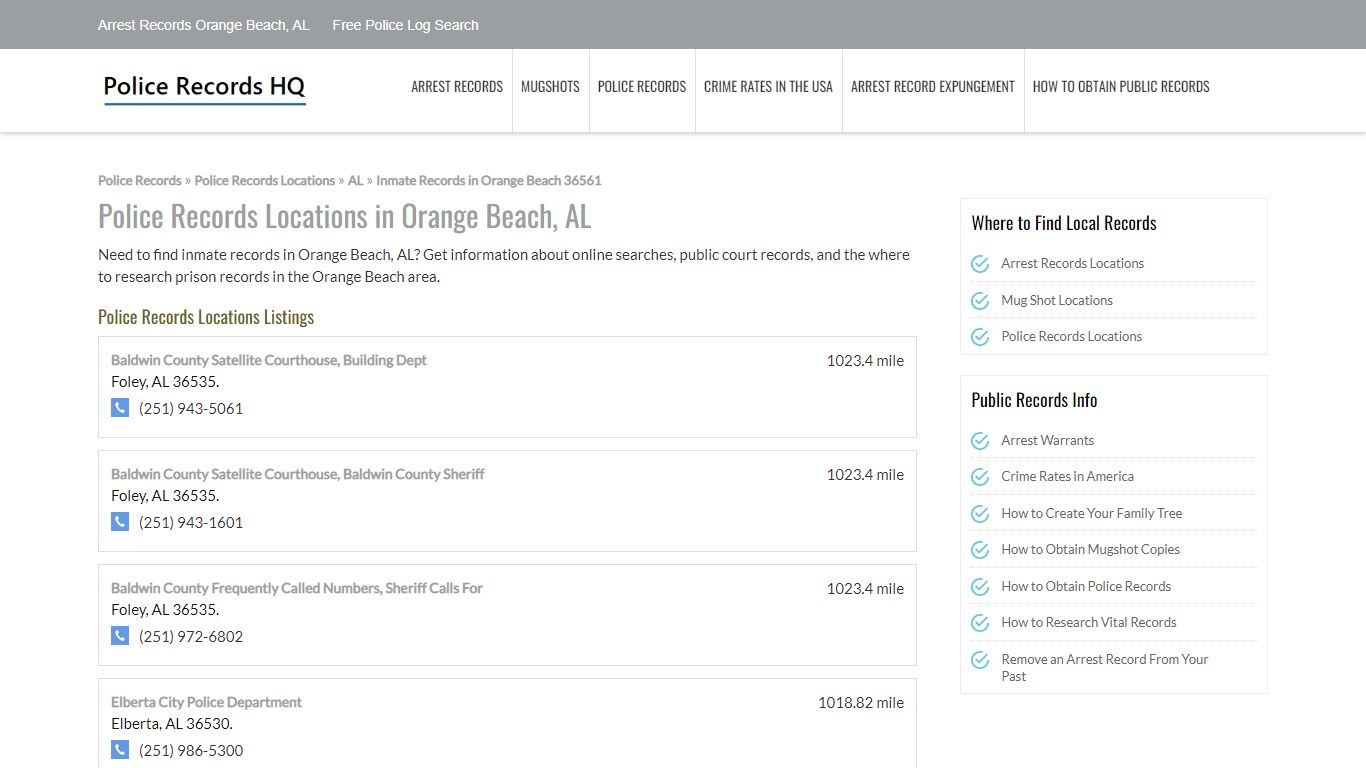The width and height of the screenshot is (1366, 768).
Task: Go to Crime Rates in the USA
Action: [x=768, y=87]
